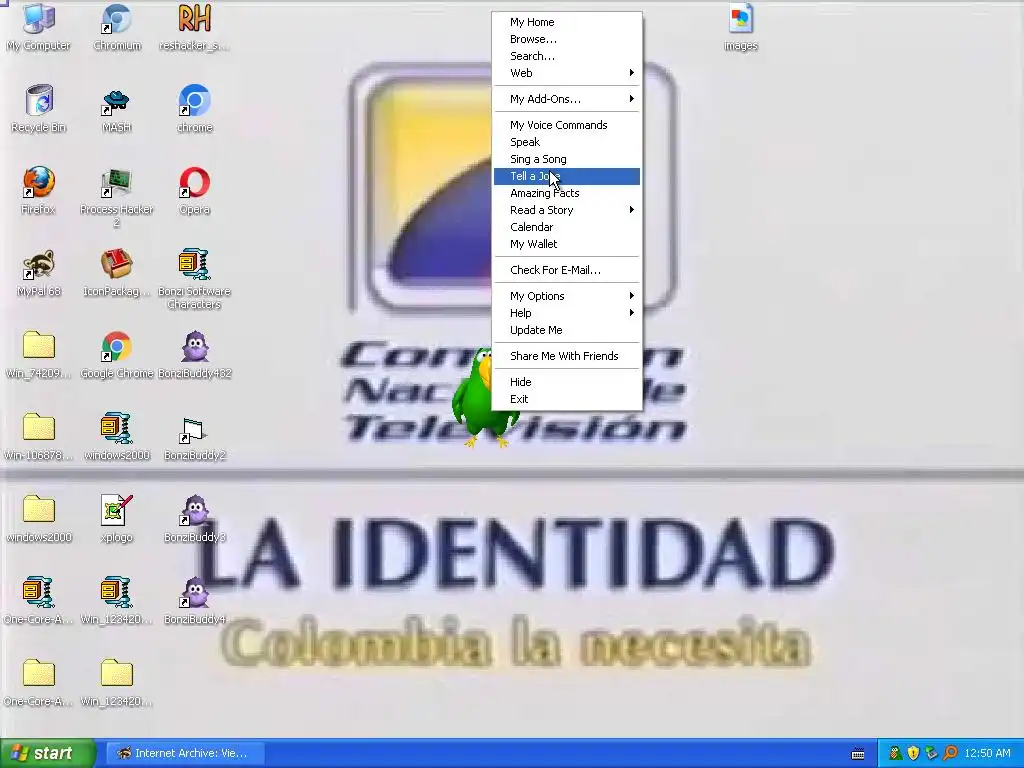
Task: Open the Windows Start menu
Action: point(47,754)
